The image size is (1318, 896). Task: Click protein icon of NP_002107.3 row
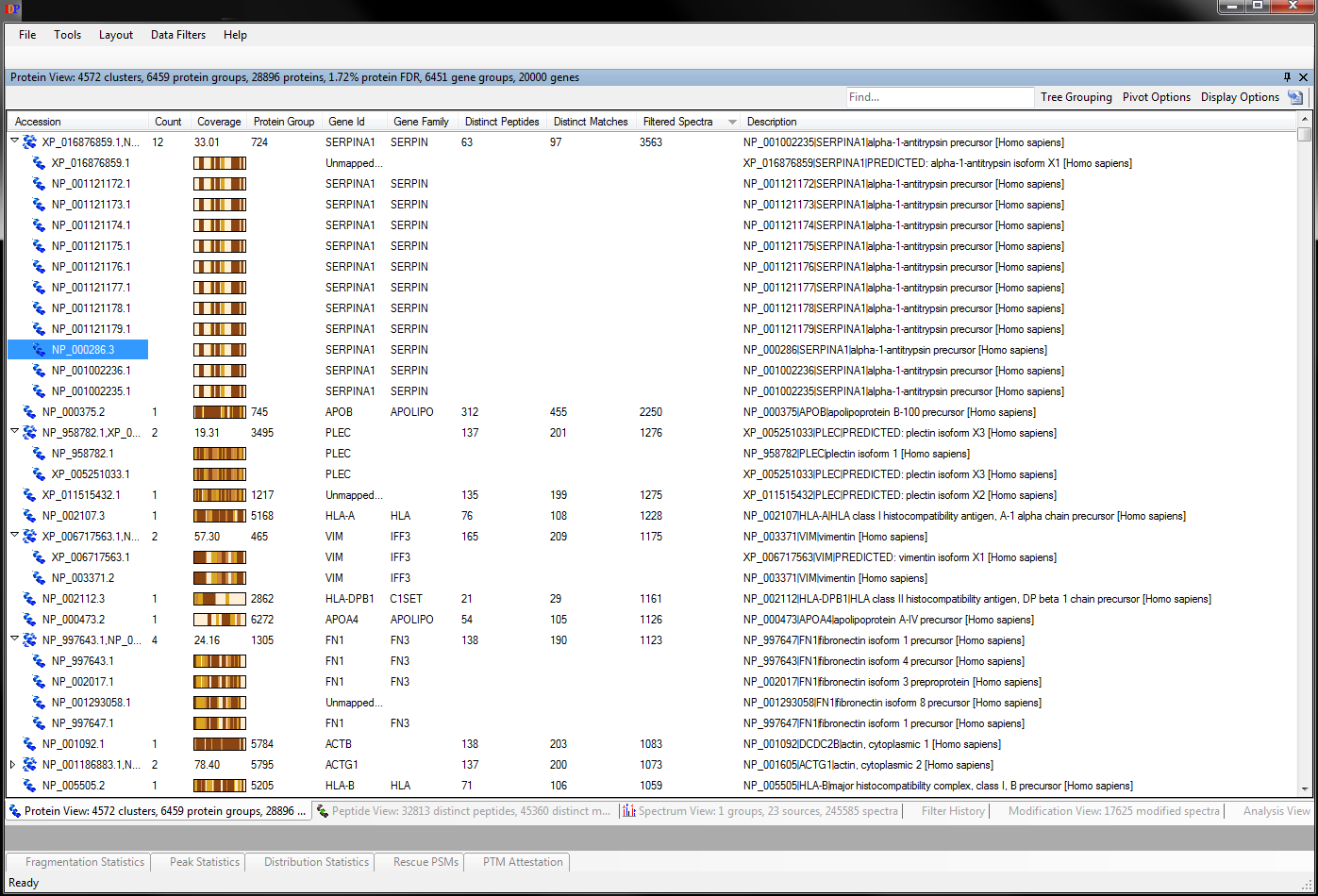click(29, 516)
